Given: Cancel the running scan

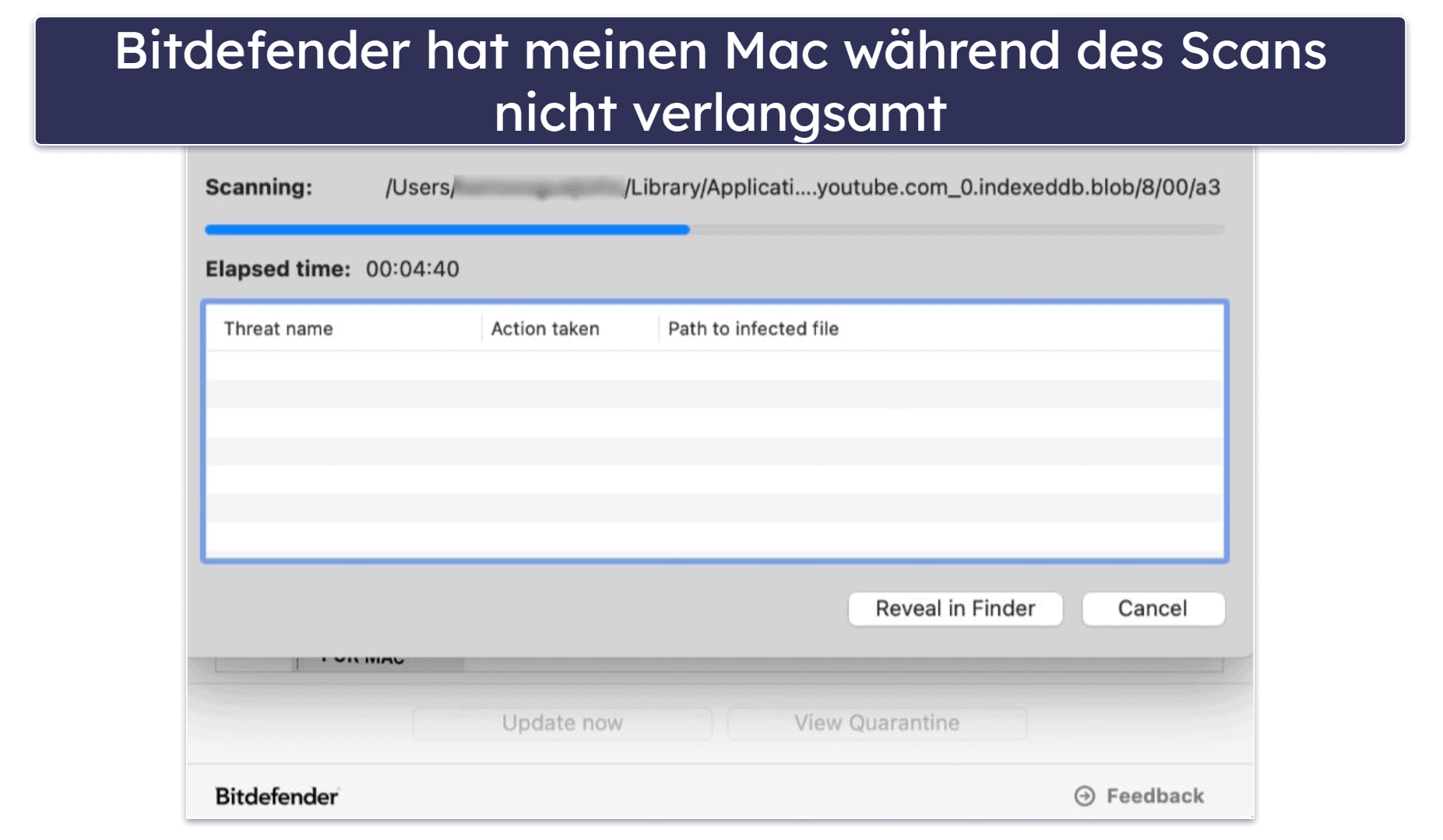Looking at the screenshot, I should 1153,608.
